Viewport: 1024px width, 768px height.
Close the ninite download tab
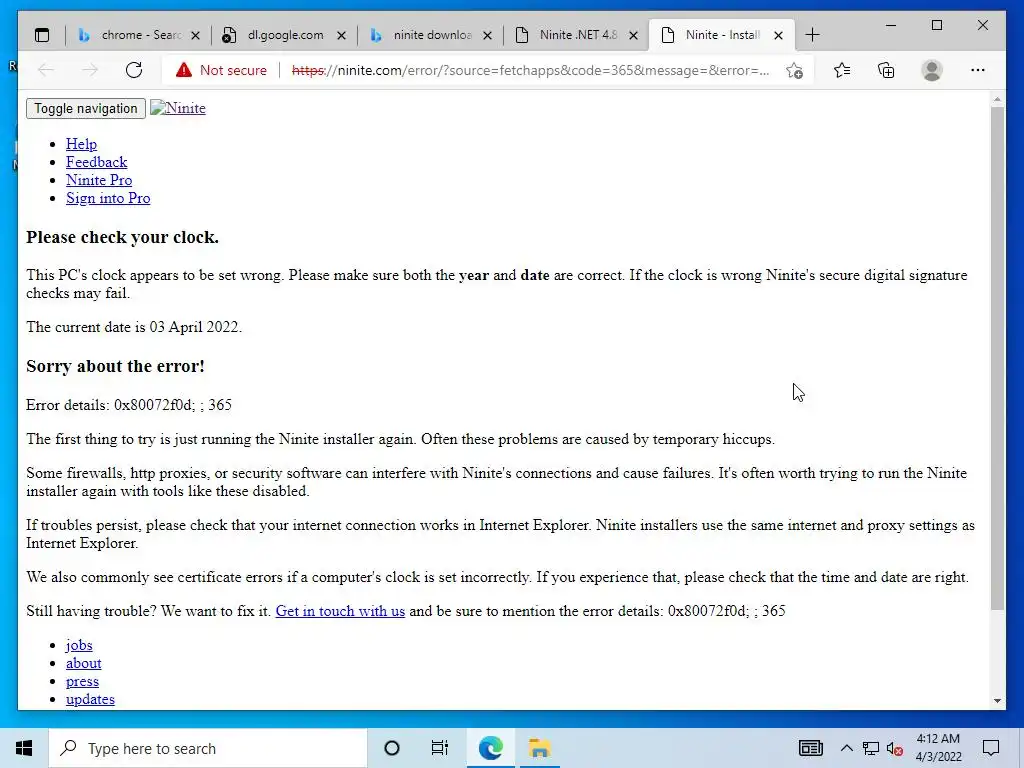[487, 35]
